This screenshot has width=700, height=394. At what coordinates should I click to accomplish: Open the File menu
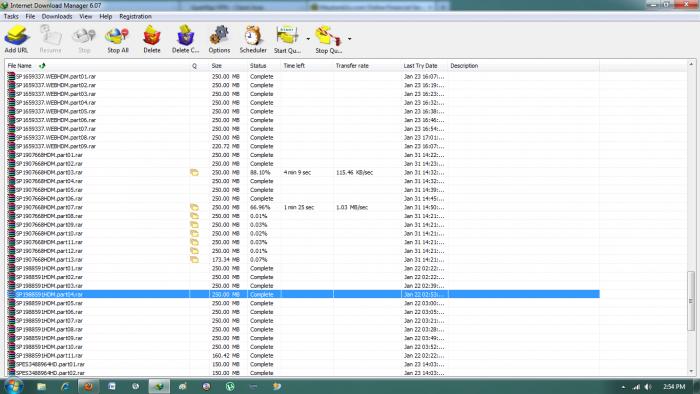coord(30,17)
